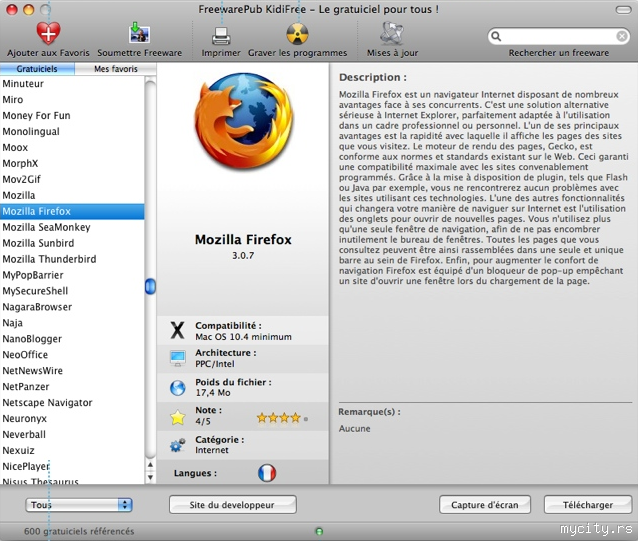
Task: Open the Capture d'écran button
Action: 485,505
